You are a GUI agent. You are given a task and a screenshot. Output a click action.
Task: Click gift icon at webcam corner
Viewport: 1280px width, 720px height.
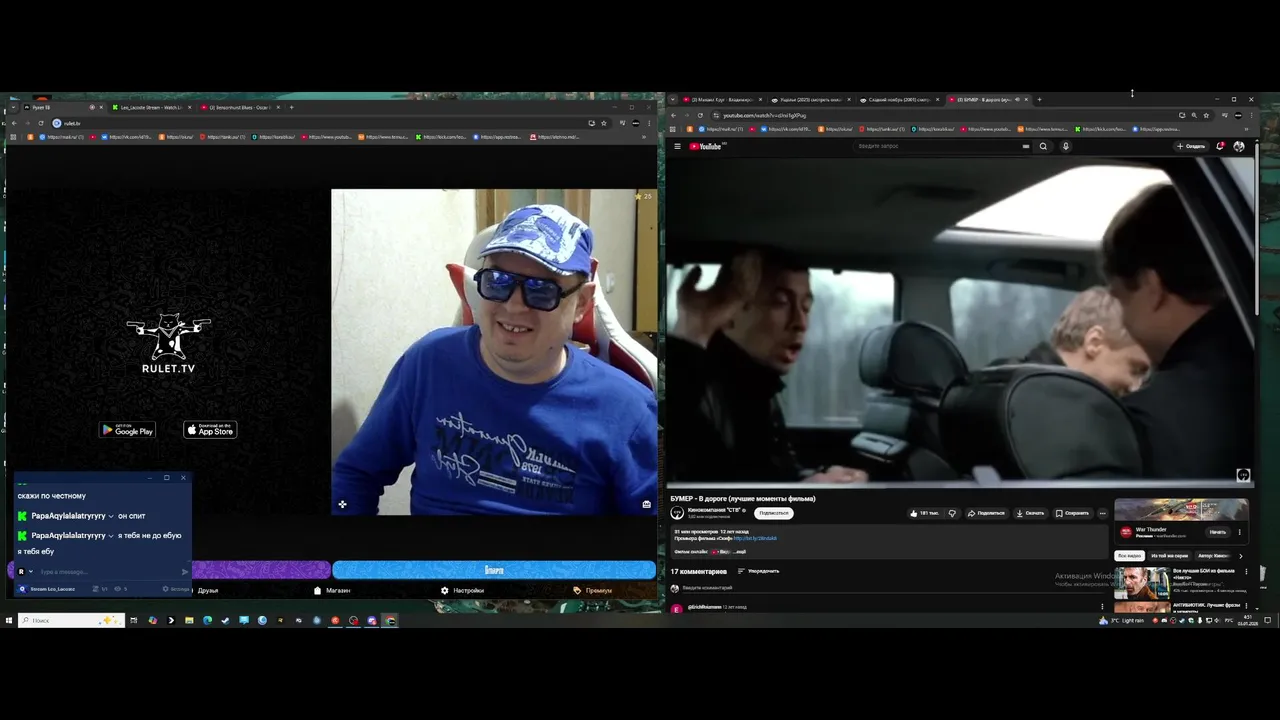[x=646, y=504]
